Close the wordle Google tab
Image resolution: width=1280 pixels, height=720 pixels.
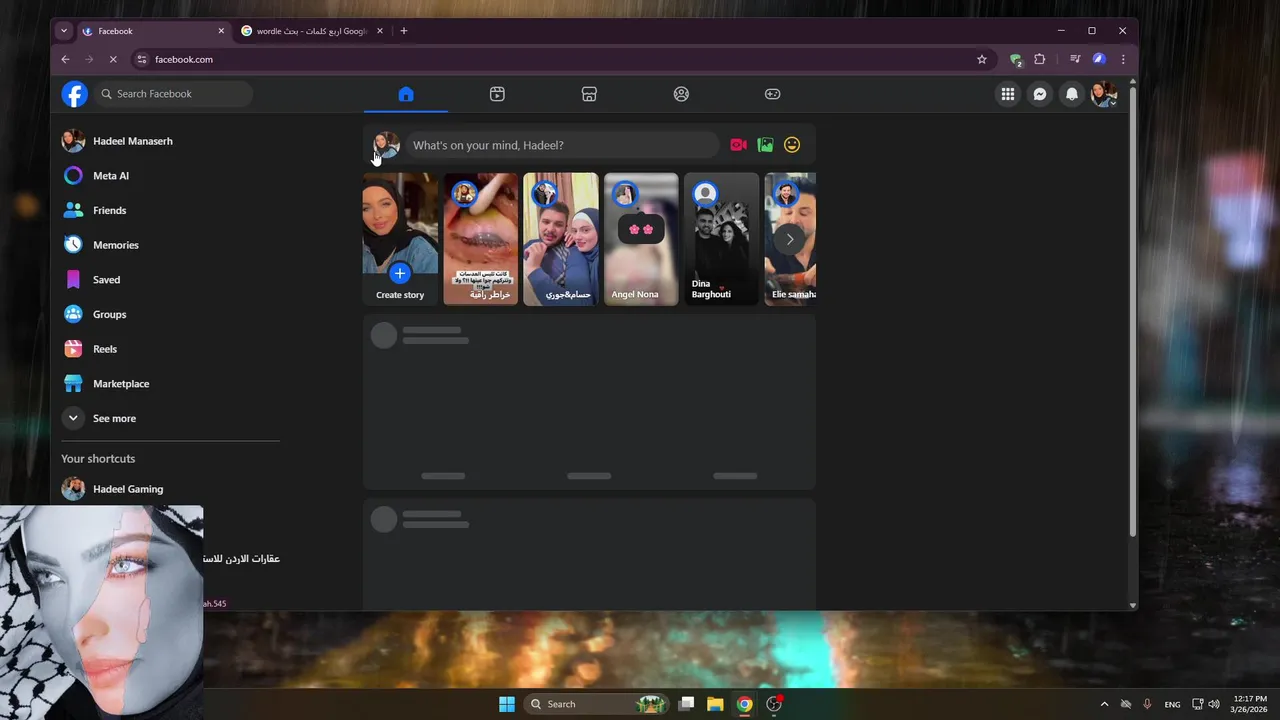coord(380,31)
